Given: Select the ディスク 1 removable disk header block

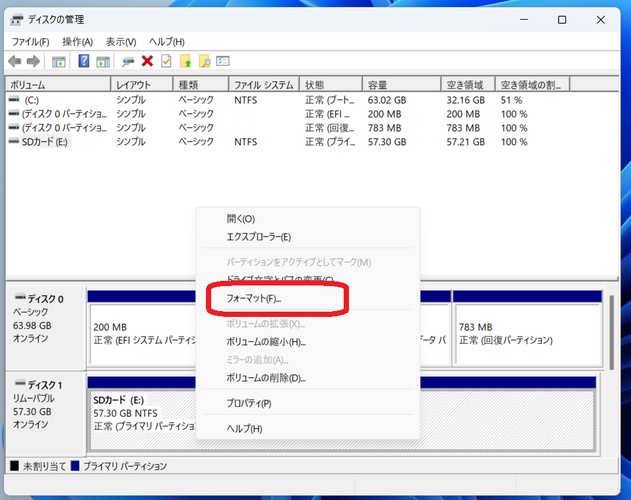Looking at the screenshot, I should point(45,414).
